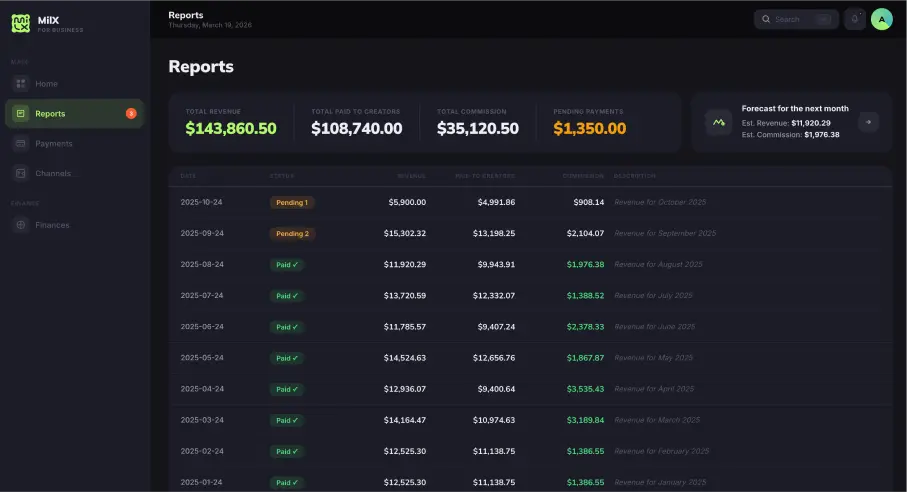The height and width of the screenshot is (492, 907).
Task: Open the Payments page label in sidebar
Action: click(x=54, y=144)
